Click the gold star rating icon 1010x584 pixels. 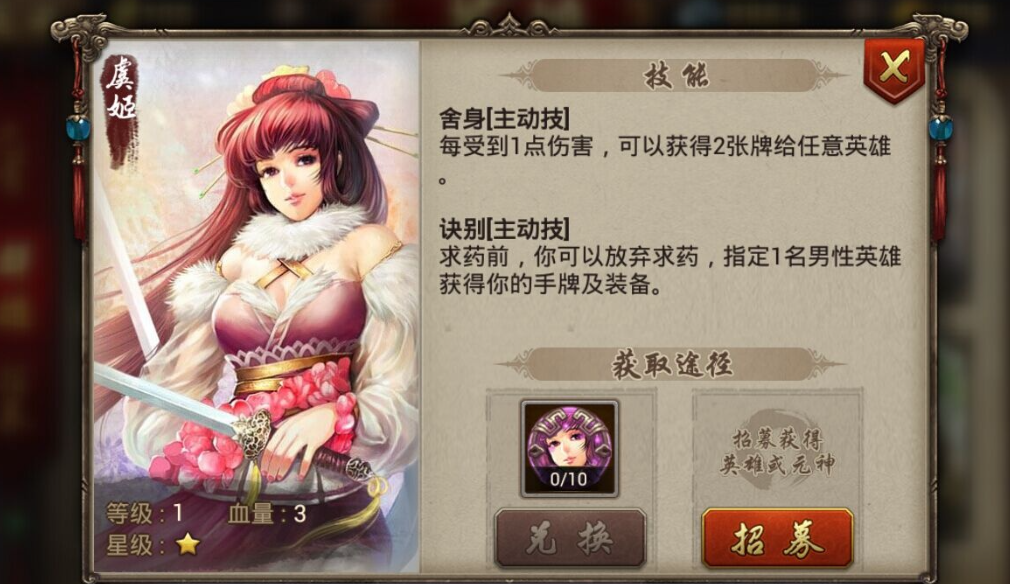(187, 545)
